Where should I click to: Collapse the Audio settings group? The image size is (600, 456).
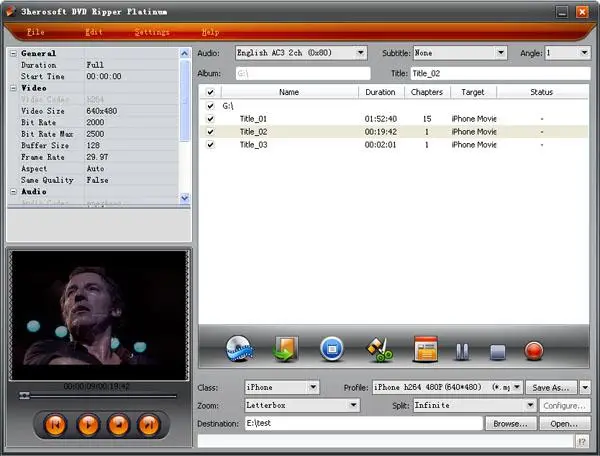[x=13, y=191]
